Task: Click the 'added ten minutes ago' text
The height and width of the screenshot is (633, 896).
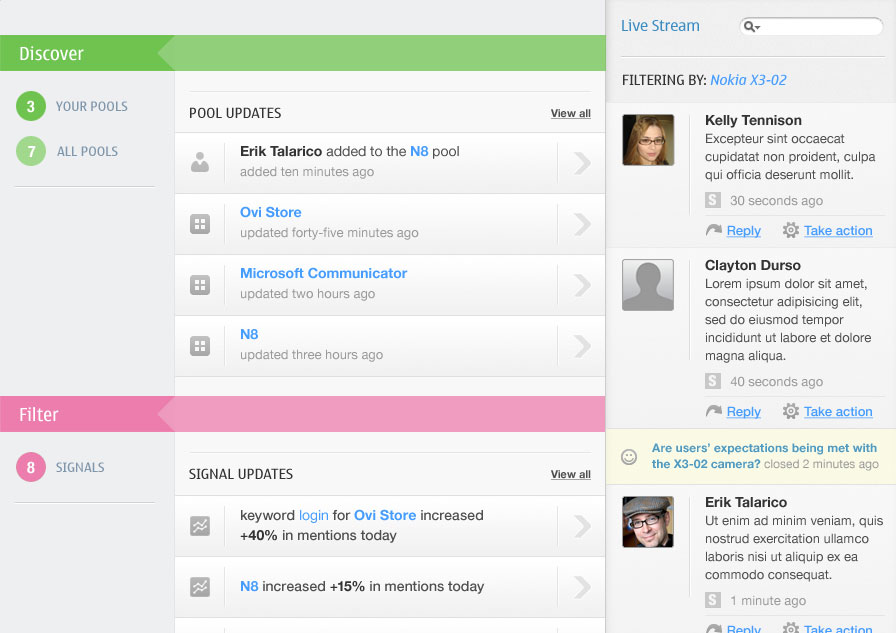Action: (307, 171)
